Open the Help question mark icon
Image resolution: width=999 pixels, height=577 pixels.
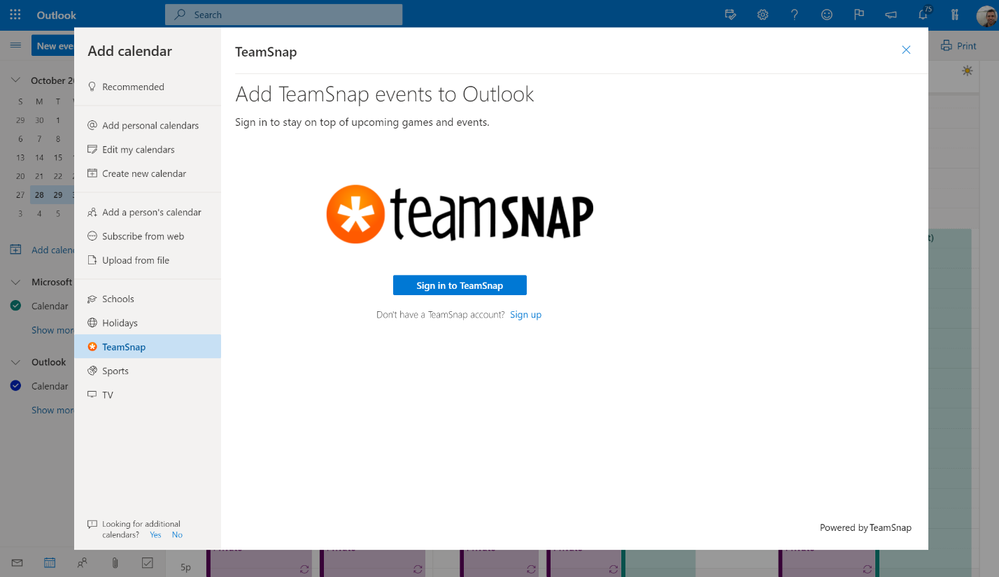(794, 15)
